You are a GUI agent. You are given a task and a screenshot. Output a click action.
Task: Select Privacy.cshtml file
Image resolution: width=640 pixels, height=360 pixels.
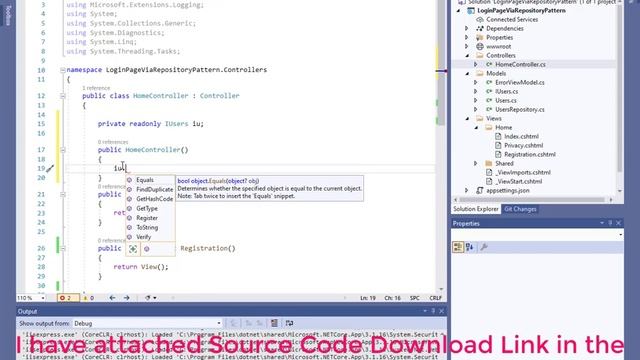(523, 145)
